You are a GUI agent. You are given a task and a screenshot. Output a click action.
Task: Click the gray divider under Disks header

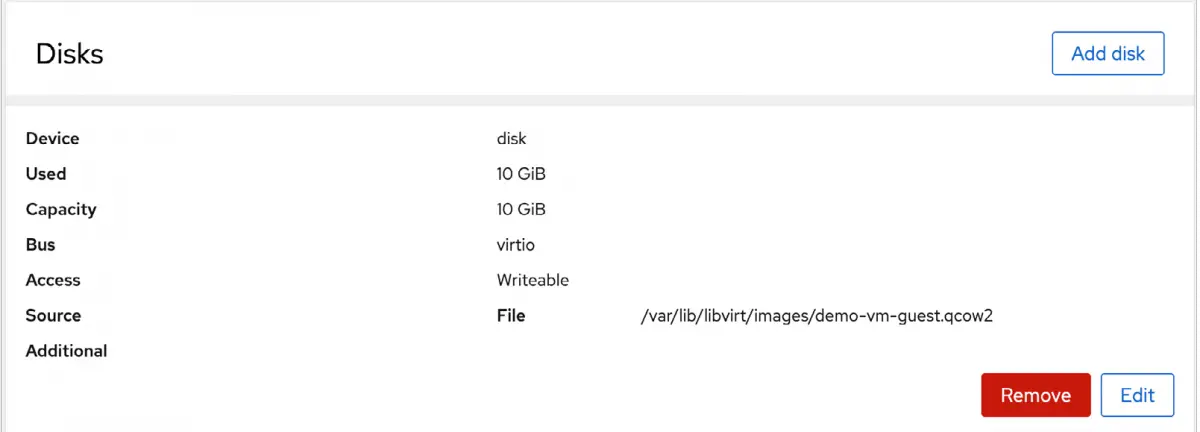pos(600,100)
